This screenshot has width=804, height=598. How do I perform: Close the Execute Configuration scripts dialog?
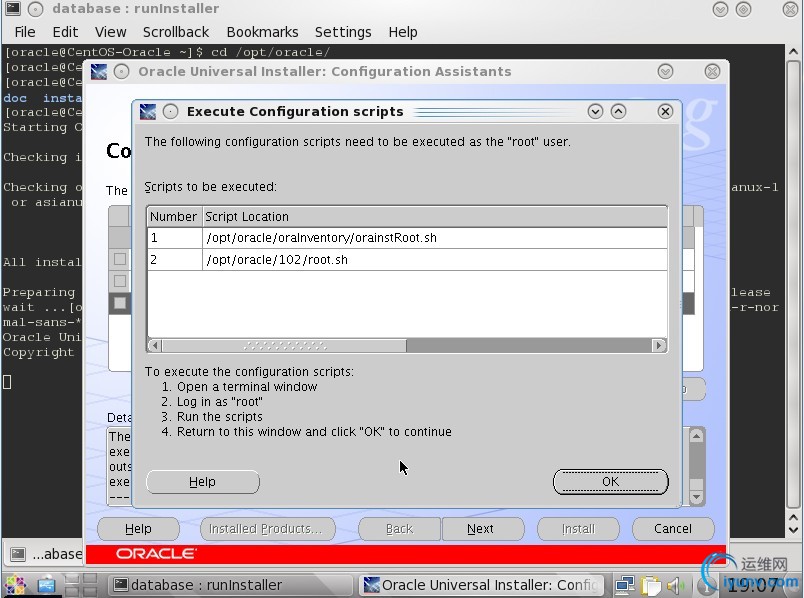coord(665,111)
